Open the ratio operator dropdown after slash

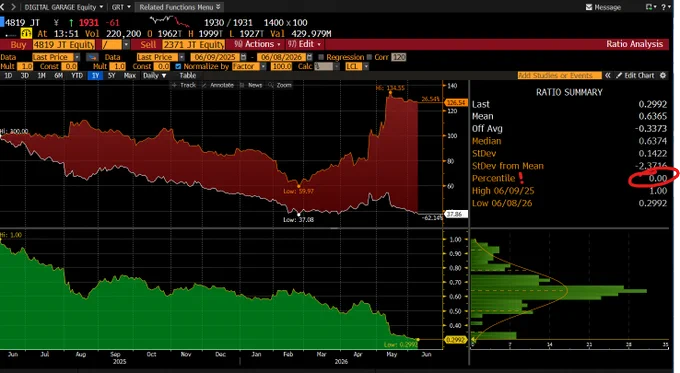click(126, 45)
